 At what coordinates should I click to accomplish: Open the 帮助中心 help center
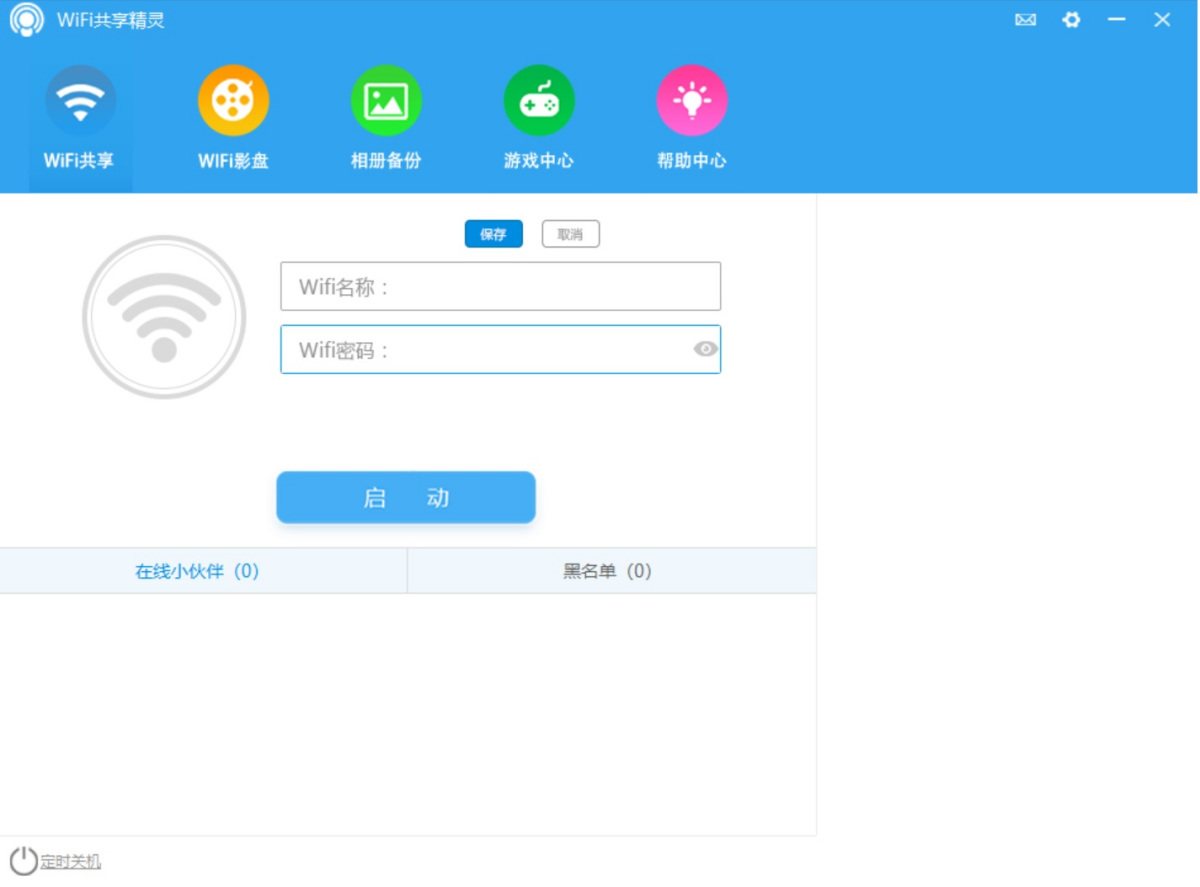point(692,118)
